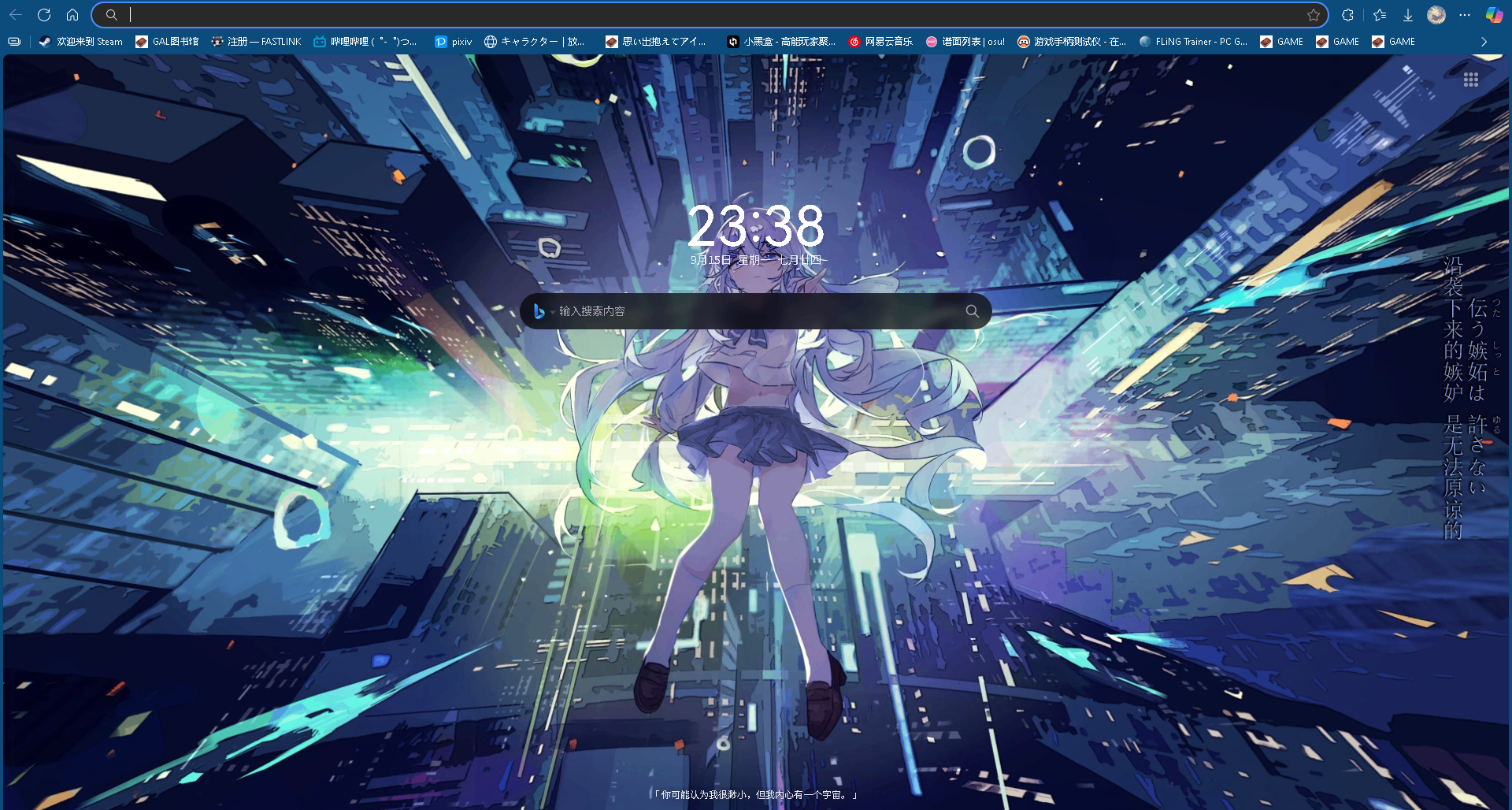Open the 注册 — FASTLINK bookmark
Screen dimensions: 1512x810
click(x=256, y=42)
